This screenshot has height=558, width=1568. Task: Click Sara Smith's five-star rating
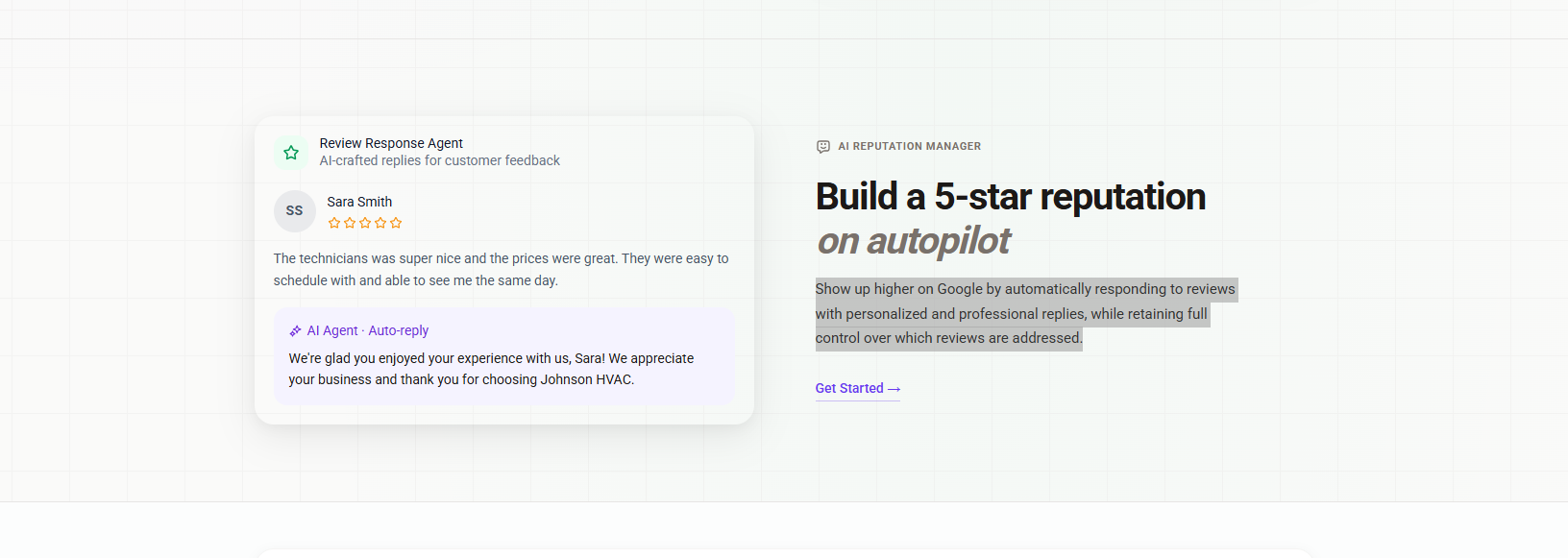coord(365,223)
